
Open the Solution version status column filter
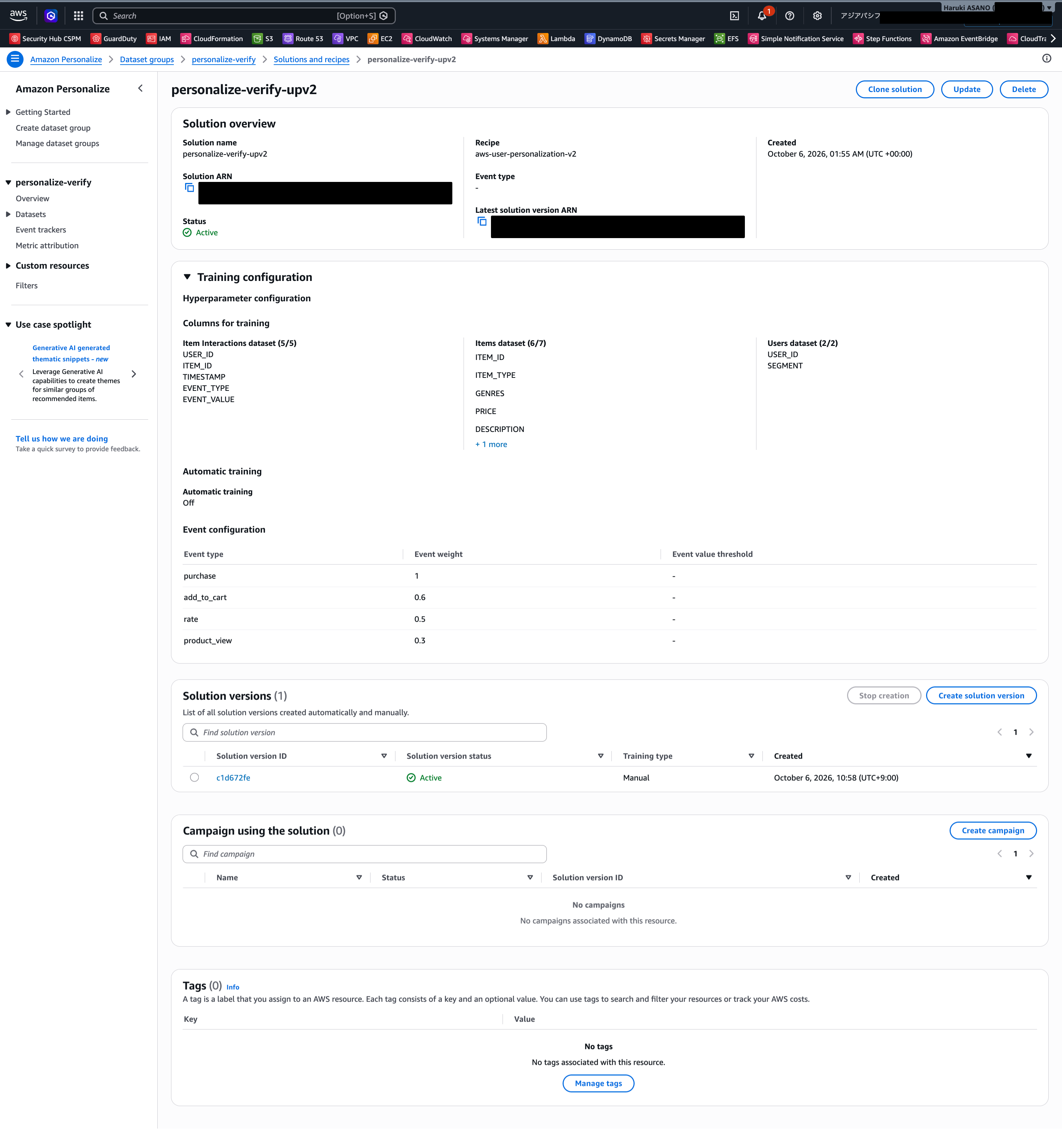(x=601, y=756)
